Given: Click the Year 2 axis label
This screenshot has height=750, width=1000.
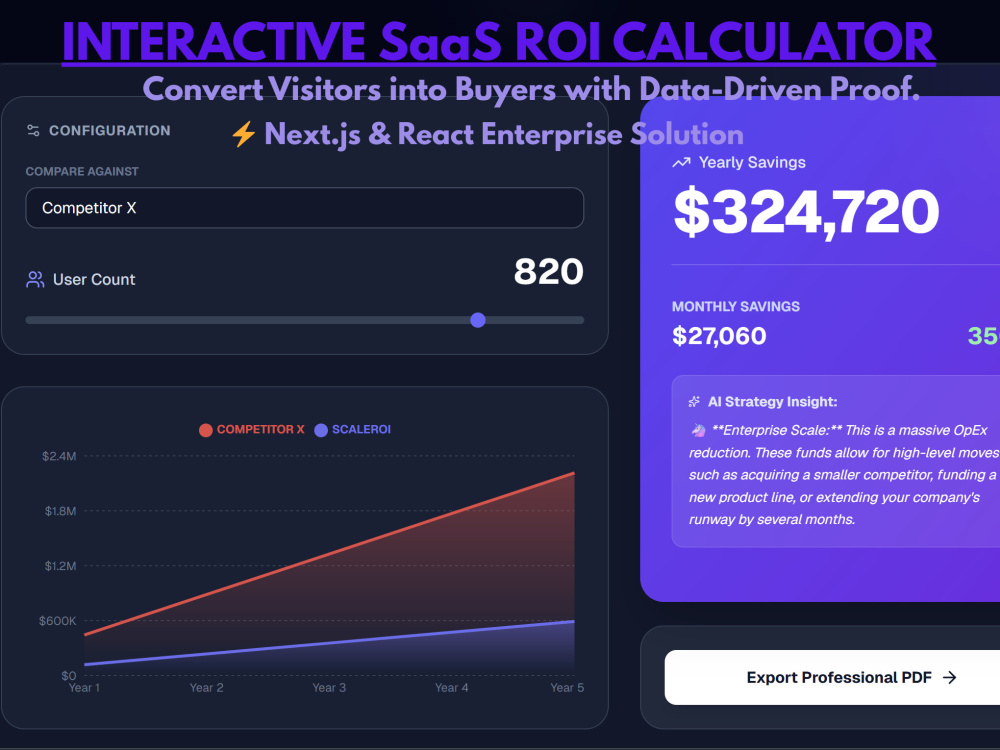Looking at the screenshot, I should pyautogui.click(x=207, y=688).
